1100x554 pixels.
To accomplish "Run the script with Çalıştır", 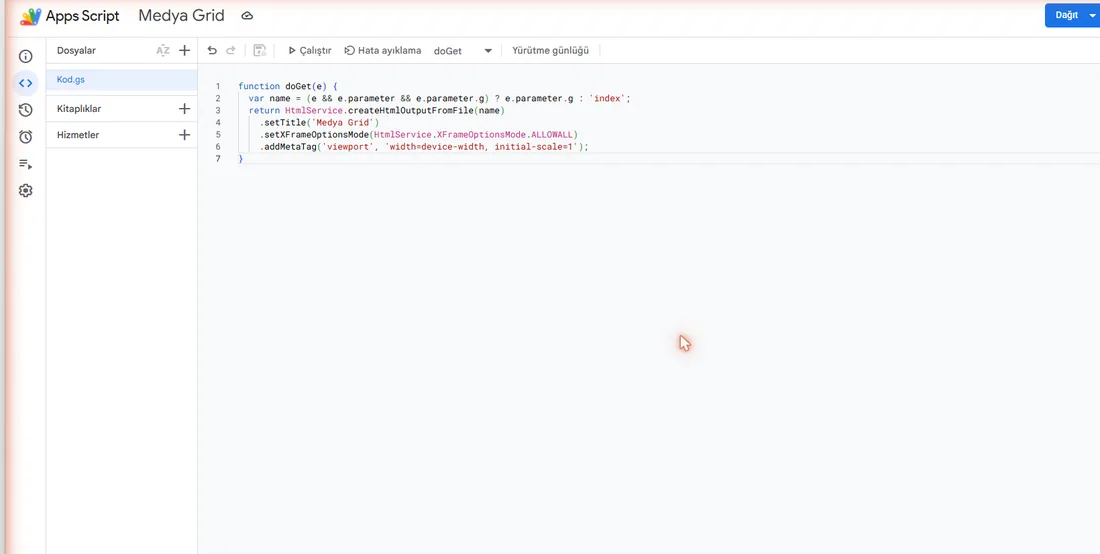I will (x=309, y=50).
